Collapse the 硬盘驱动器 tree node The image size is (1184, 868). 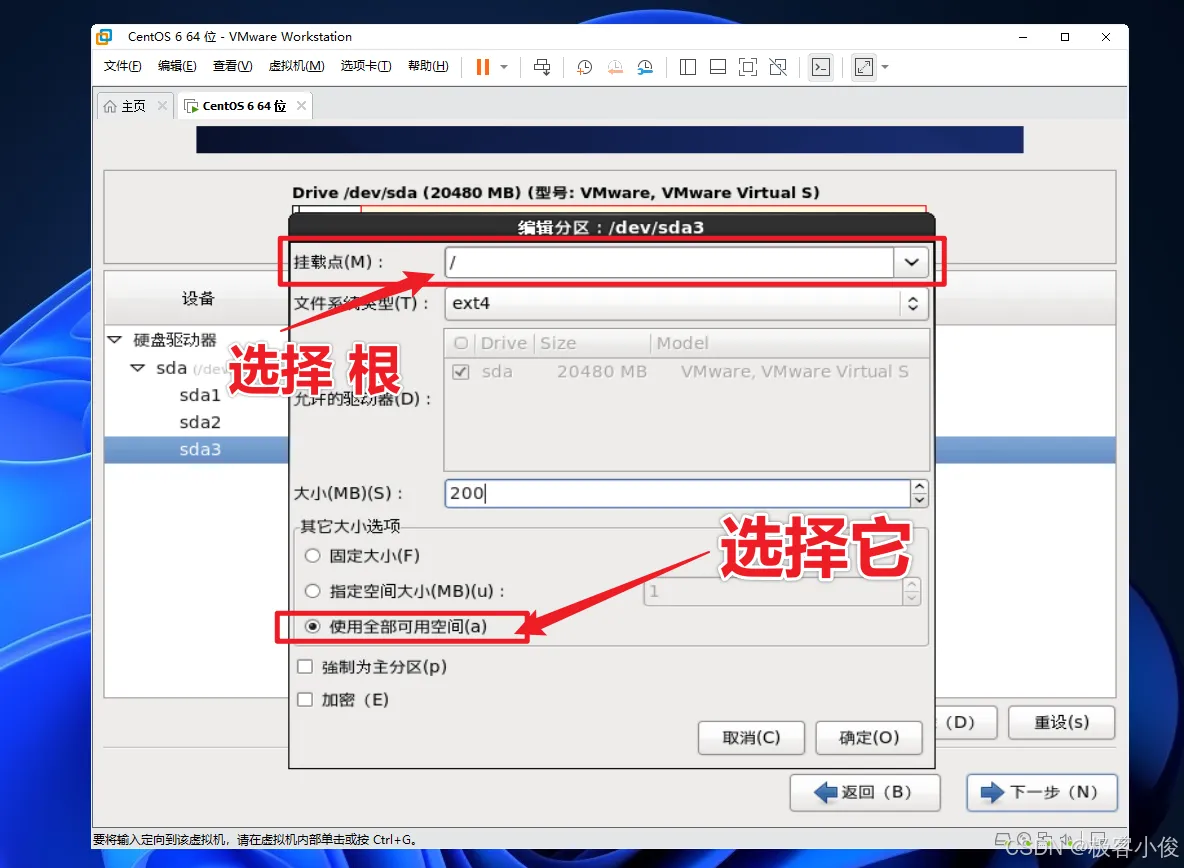pyautogui.click(x=115, y=340)
